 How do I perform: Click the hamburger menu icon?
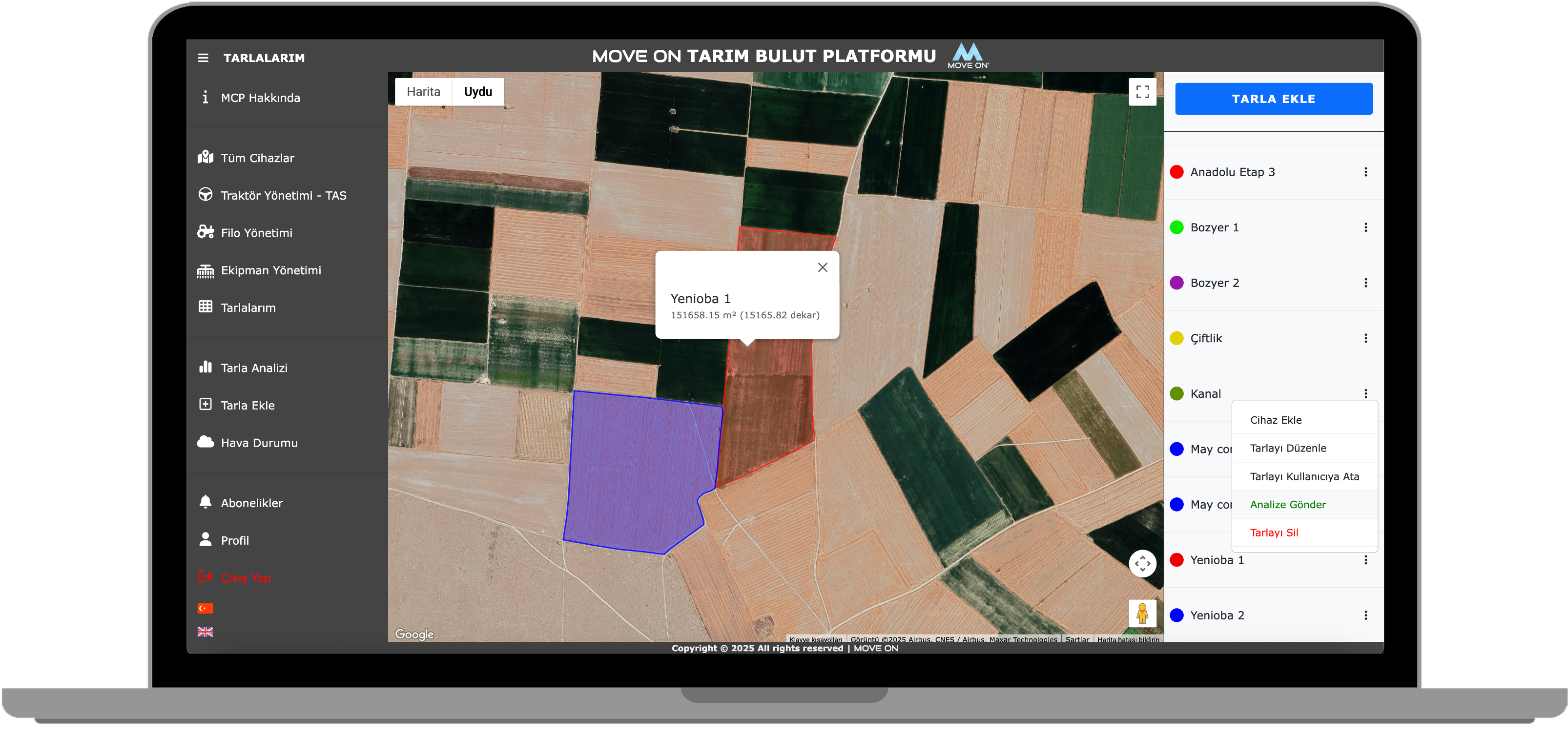pos(203,58)
